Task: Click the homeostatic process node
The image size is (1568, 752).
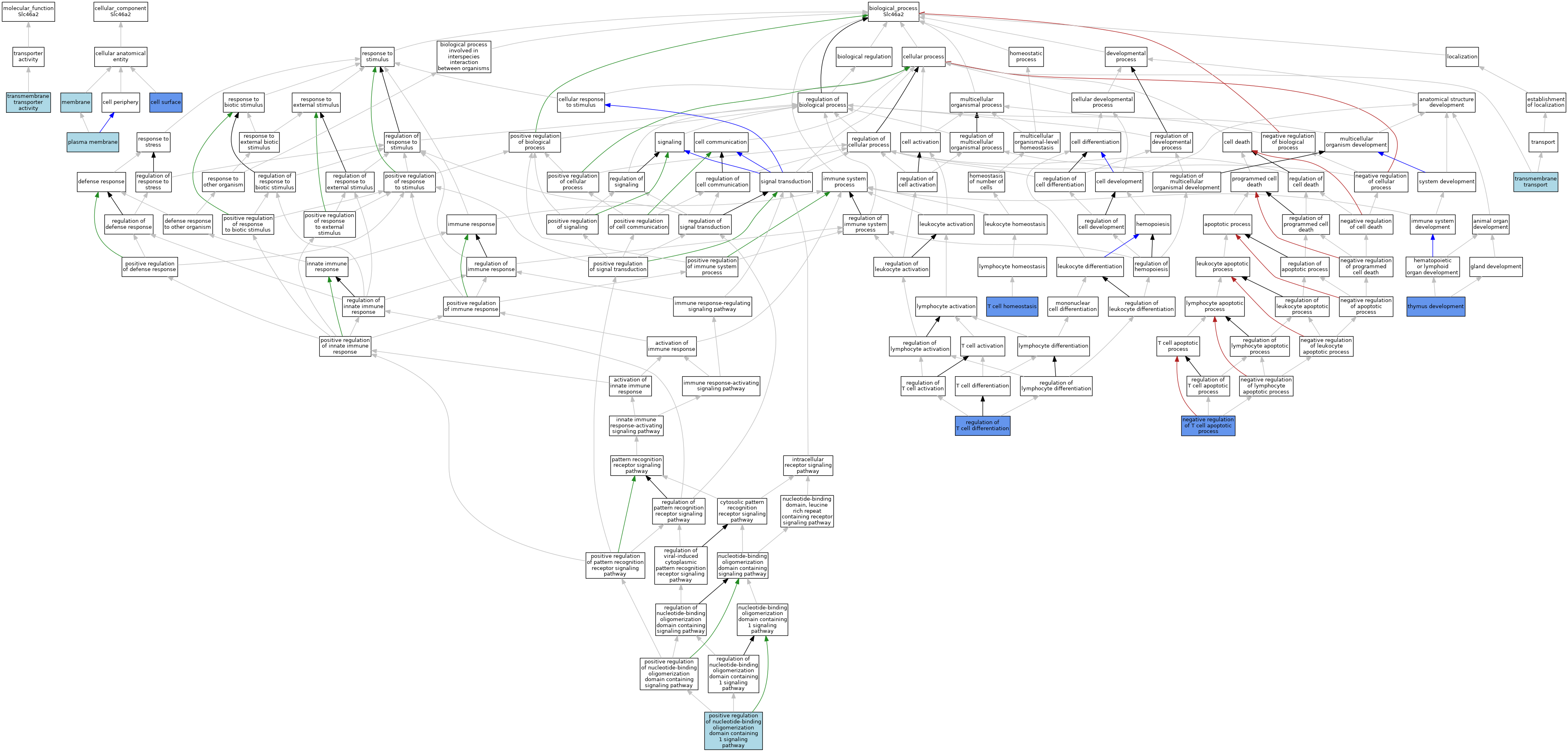Action: click(1025, 57)
